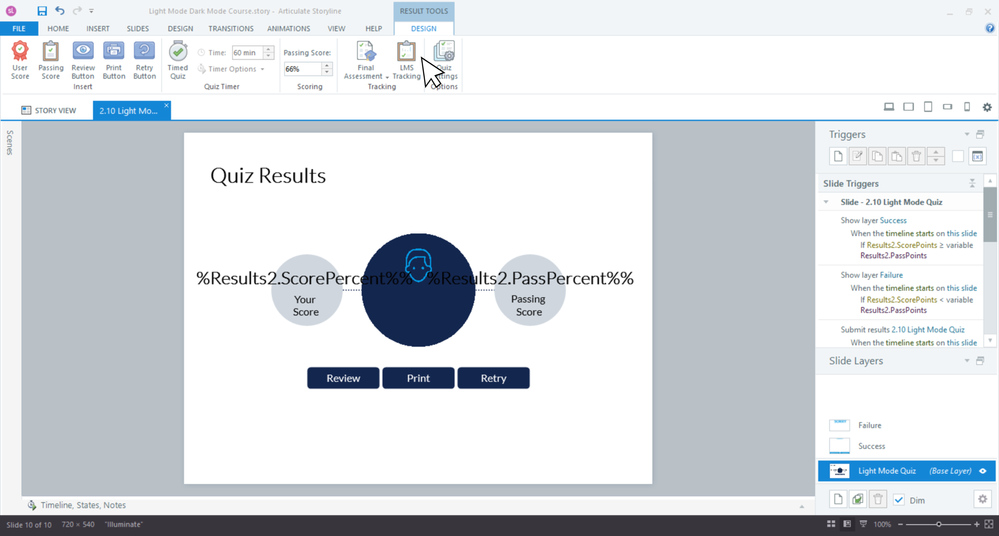Viewport: 999px width, 536px height.
Task: Collapse the Slide - 2.10 Light Mode Quiz triggers
Action: (x=826, y=202)
